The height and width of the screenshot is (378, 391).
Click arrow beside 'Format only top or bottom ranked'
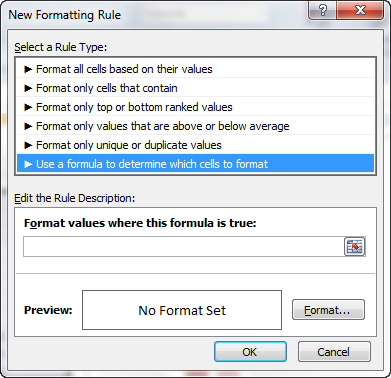click(x=28, y=107)
